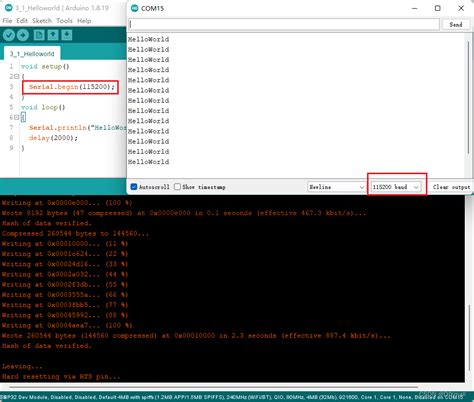The width and height of the screenshot is (474, 402).
Task: Open the Sketch menu
Action: point(42,21)
